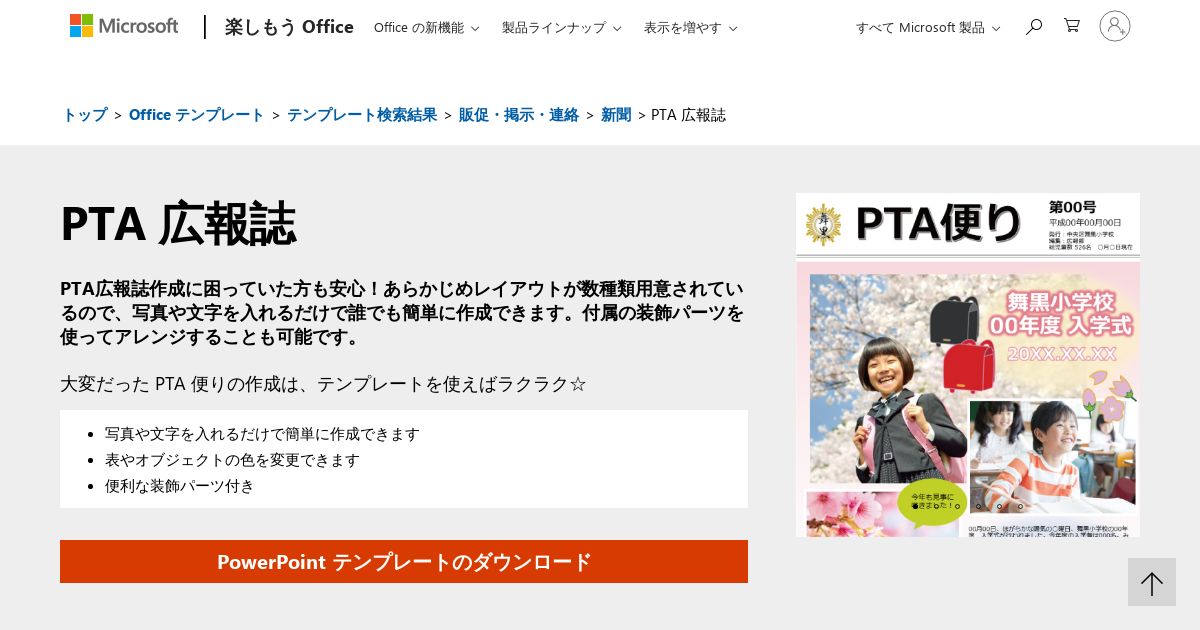Go to 楽しもう Office home link
1200x630 pixels.
pyautogui.click(x=289, y=27)
